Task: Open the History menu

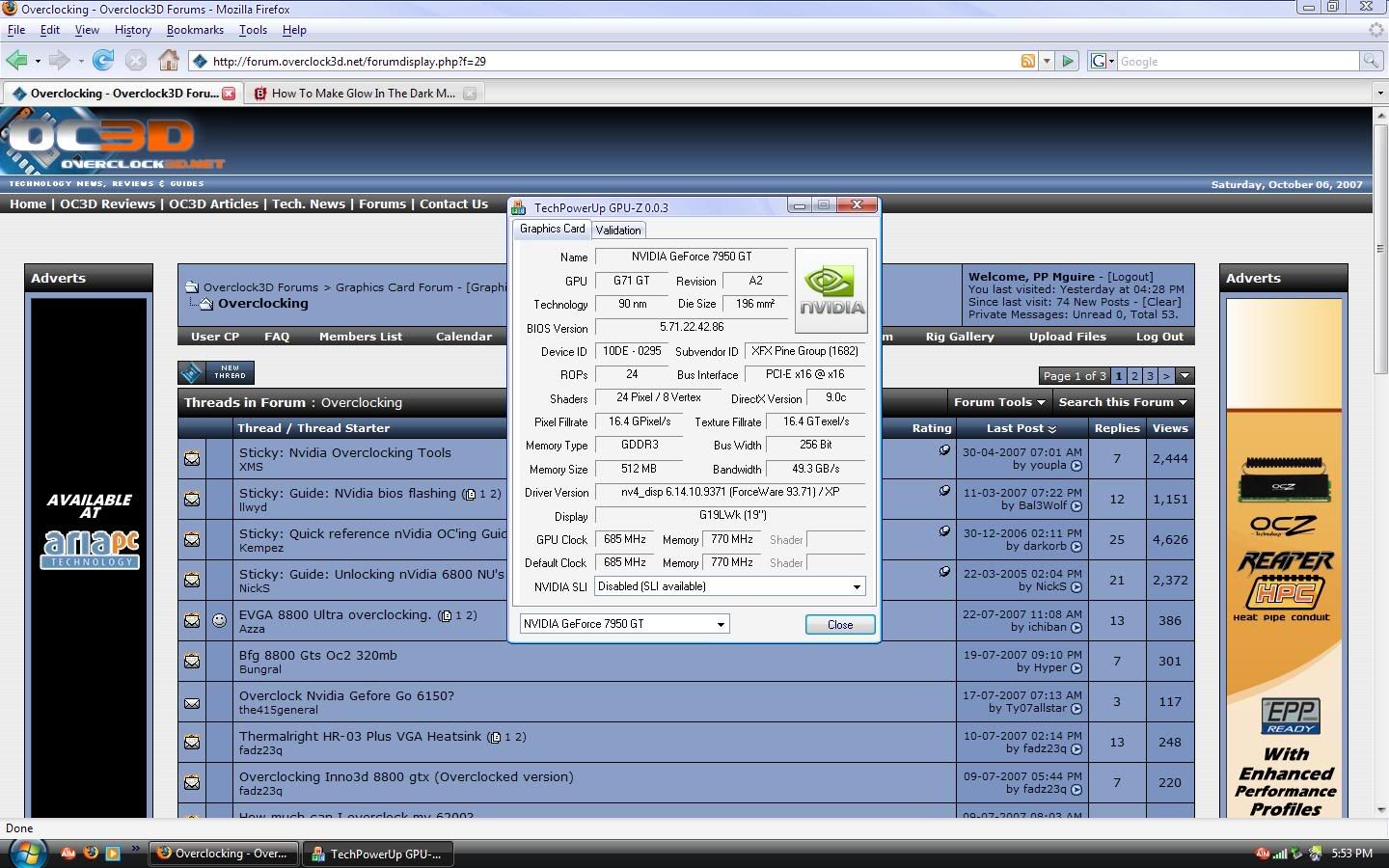Action: pos(133,30)
